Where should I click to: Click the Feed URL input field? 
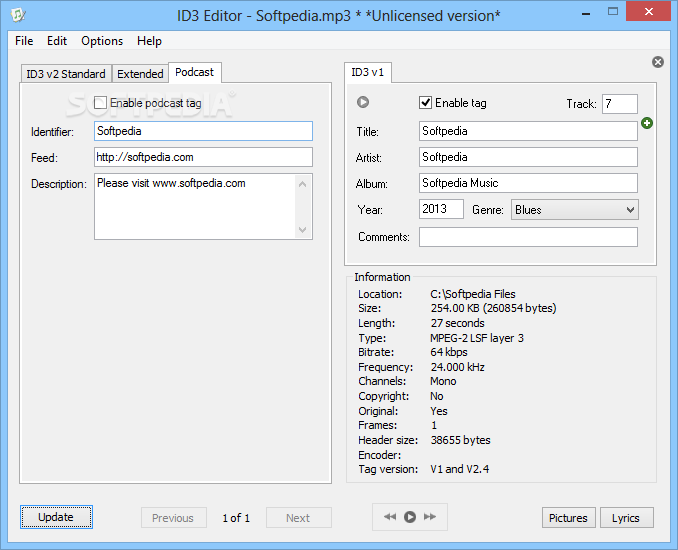point(203,157)
